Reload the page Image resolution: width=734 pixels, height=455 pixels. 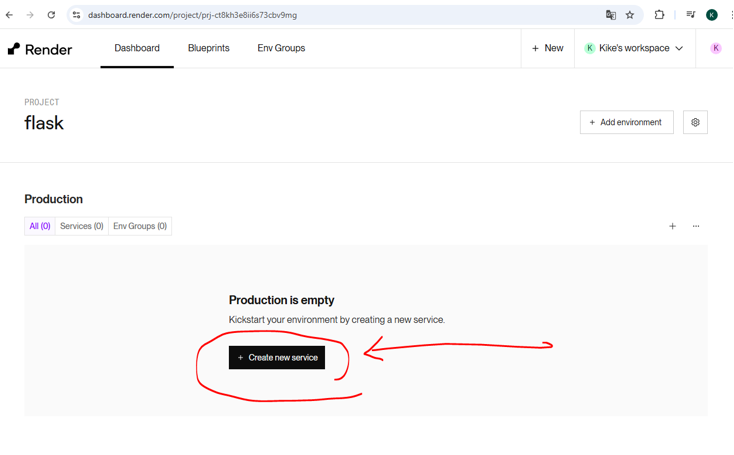[51, 15]
